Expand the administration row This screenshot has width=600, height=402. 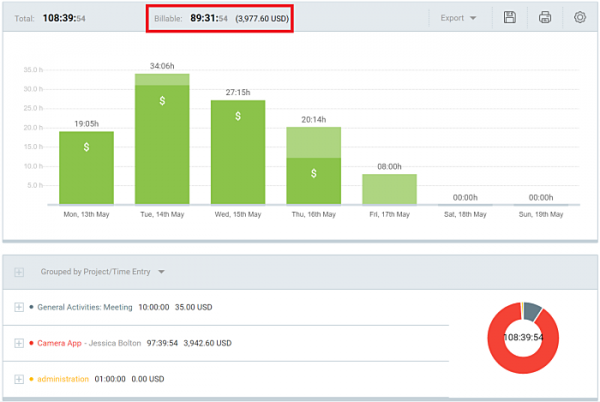tap(19, 379)
